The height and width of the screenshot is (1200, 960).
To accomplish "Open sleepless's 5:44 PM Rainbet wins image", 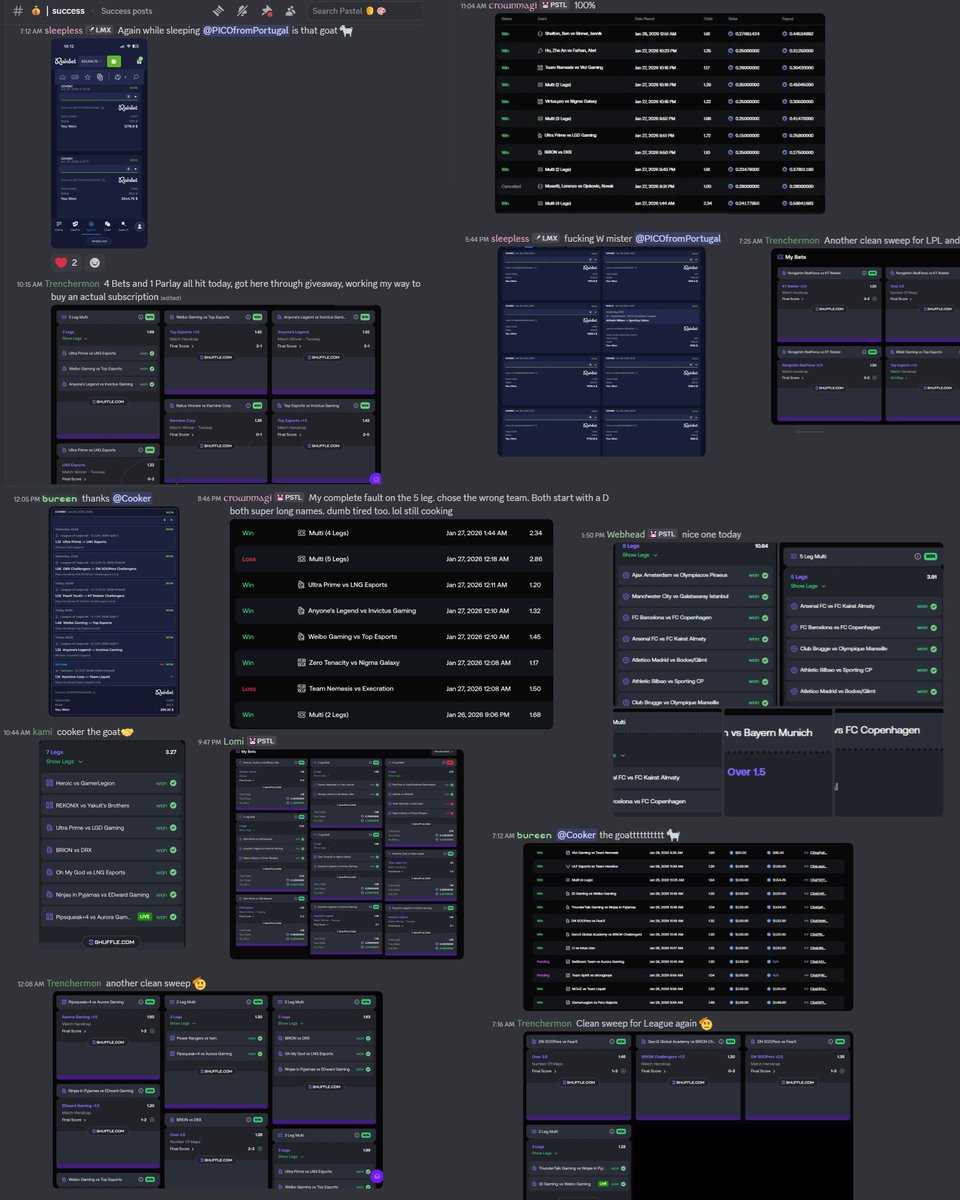I will click(x=601, y=352).
